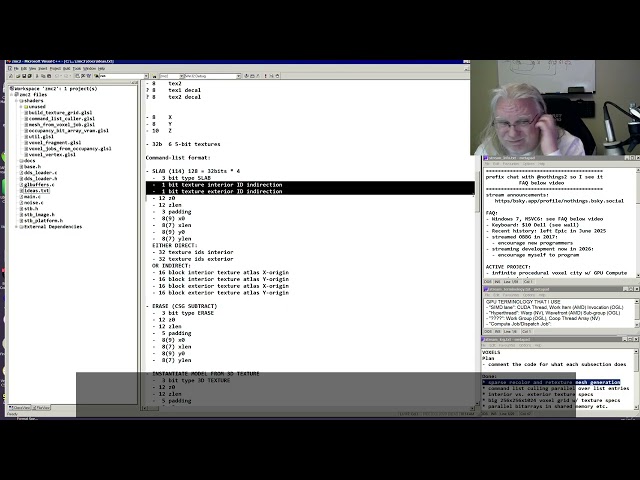The width and height of the screenshot is (640, 480).
Task: Click the Save toolbar icon
Action: click(24, 76)
